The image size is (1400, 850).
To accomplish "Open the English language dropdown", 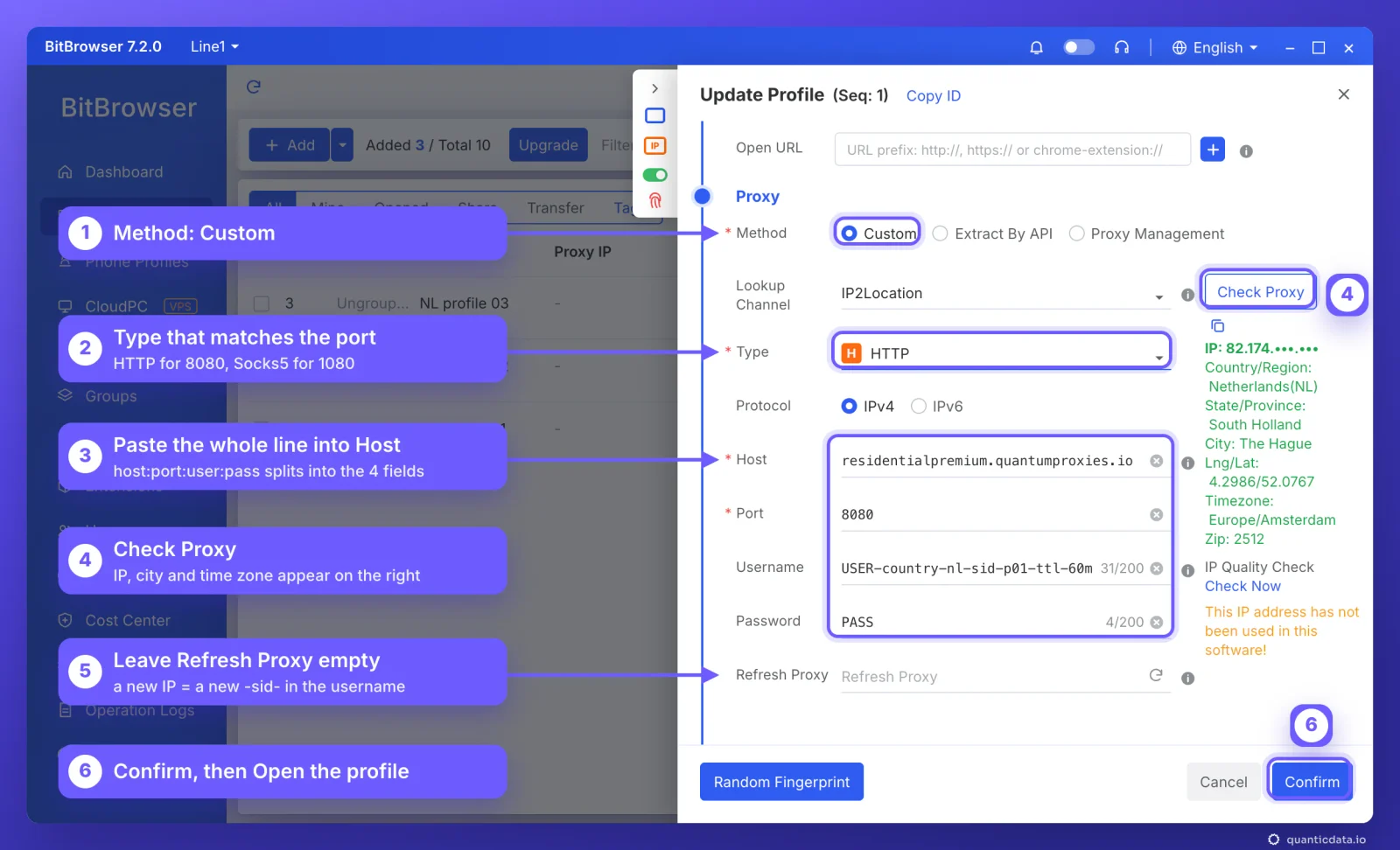I will point(1215,47).
